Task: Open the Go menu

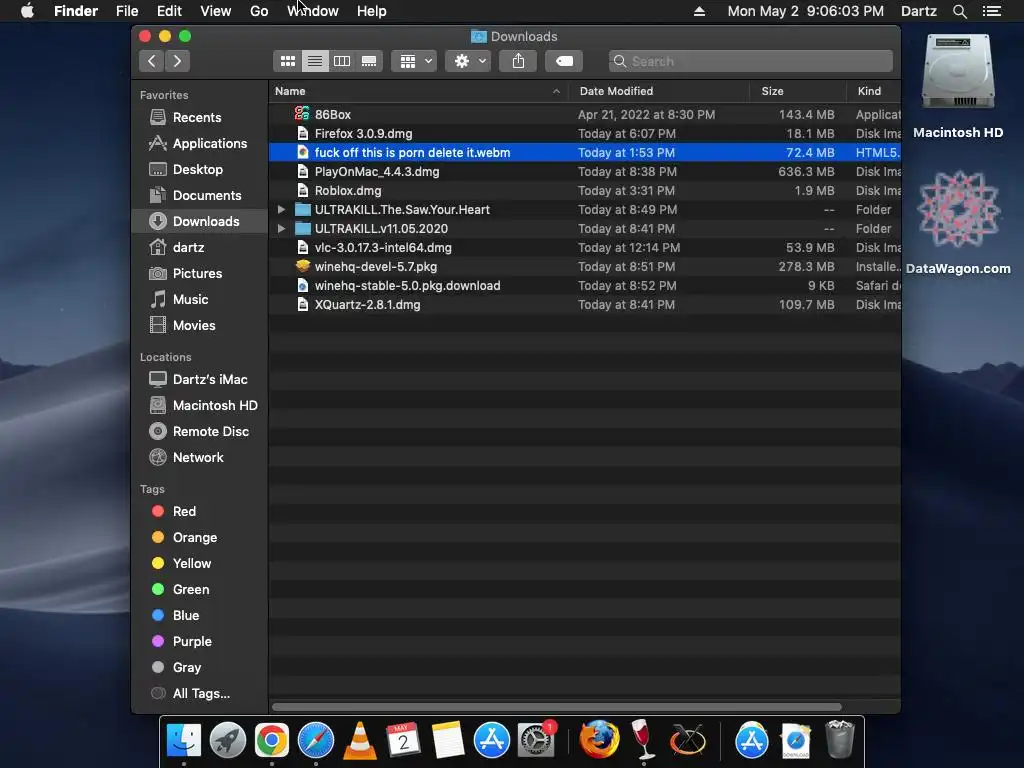Action: tap(259, 11)
